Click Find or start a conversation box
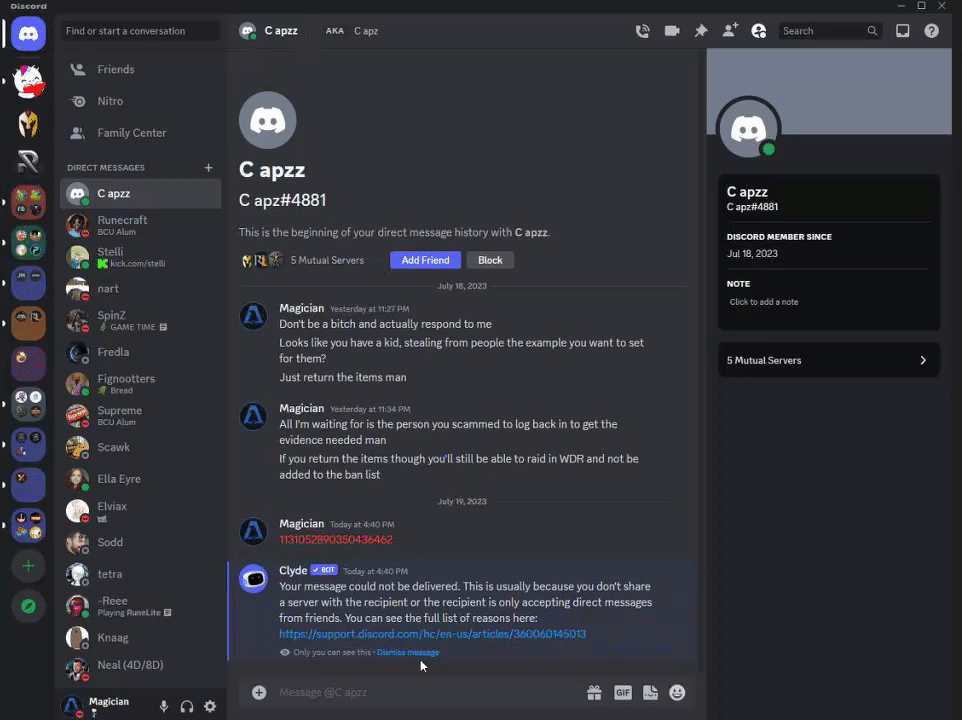 pyautogui.click(x=141, y=31)
